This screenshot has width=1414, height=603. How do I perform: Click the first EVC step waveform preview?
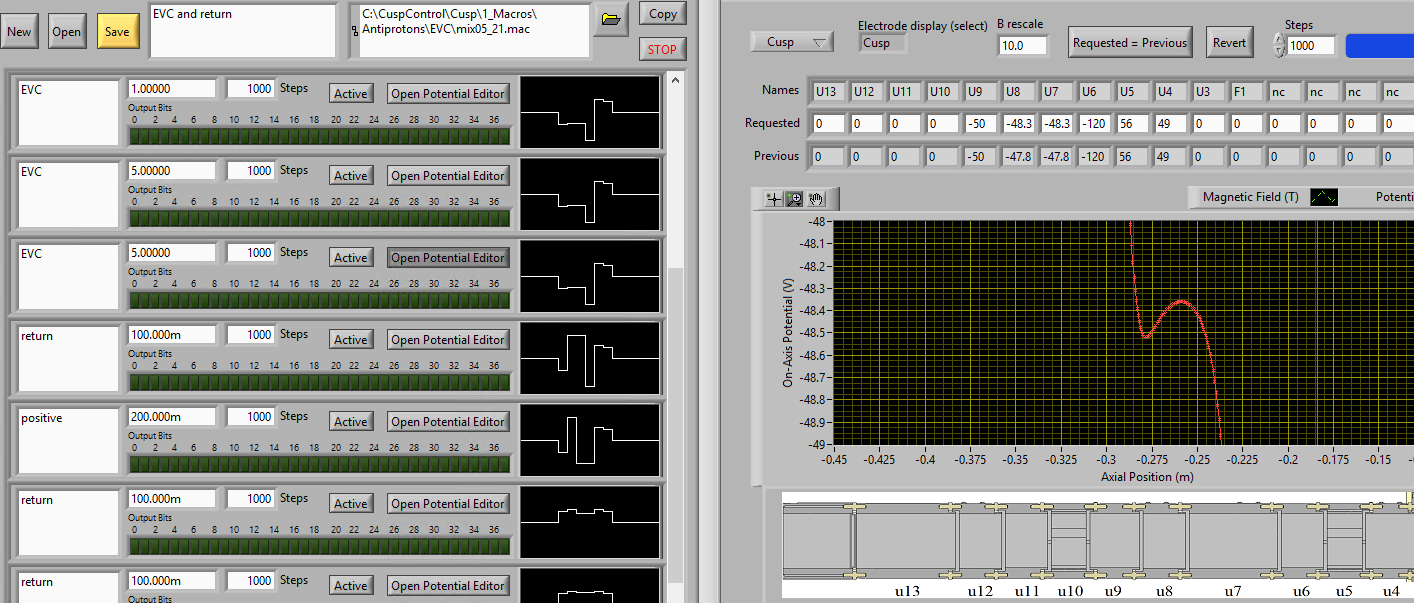coord(591,112)
